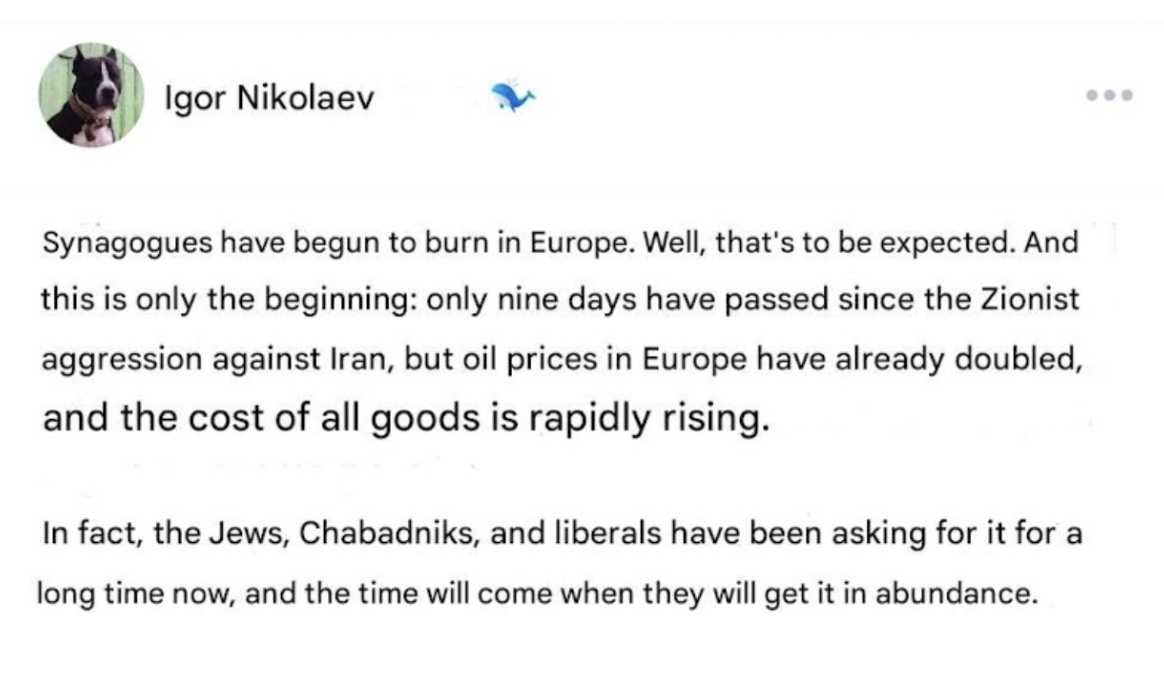The height and width of the screenshot is (682, 1164).
Task: Select the line starting "aggression against Iran"
Action: (x=560, y=359)
